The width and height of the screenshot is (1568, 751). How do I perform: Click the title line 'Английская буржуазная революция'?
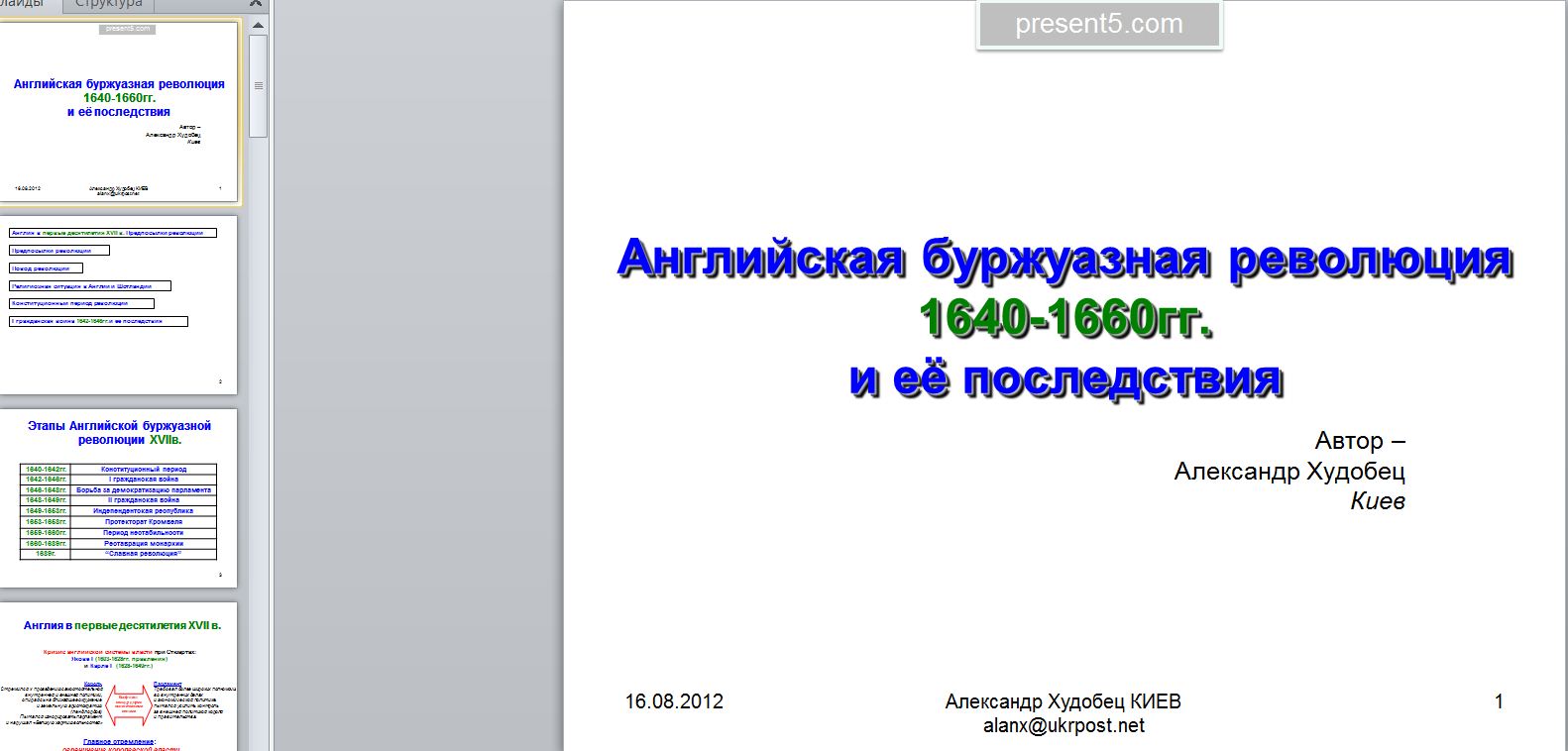(1065, 259)
